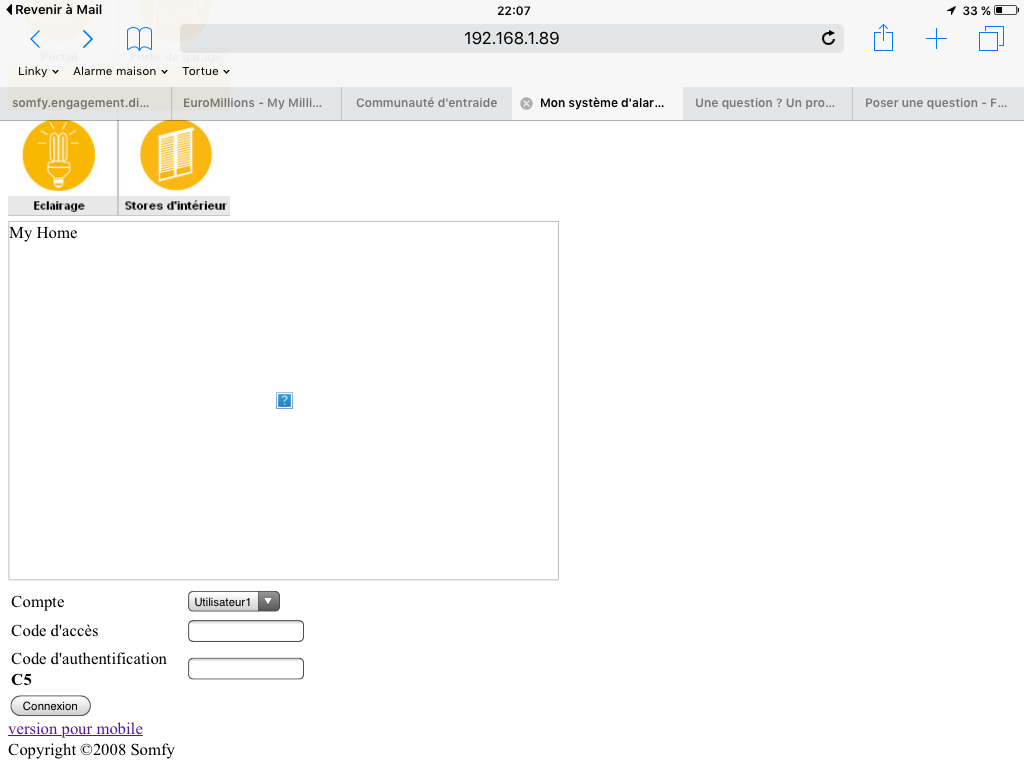Switch to the Communauté d'entraide tab
Viewport: 1024px width, 768px height.
pos(426,103)
